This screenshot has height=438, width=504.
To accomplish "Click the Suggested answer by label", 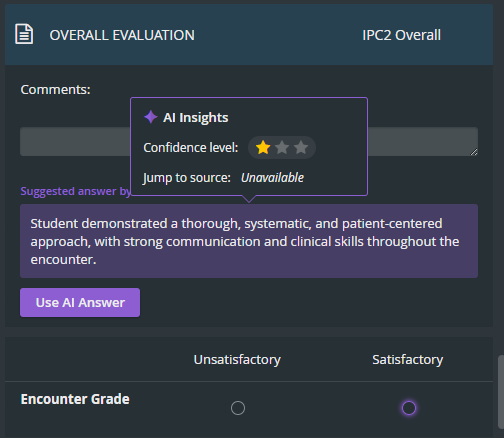I will [75, 191].
